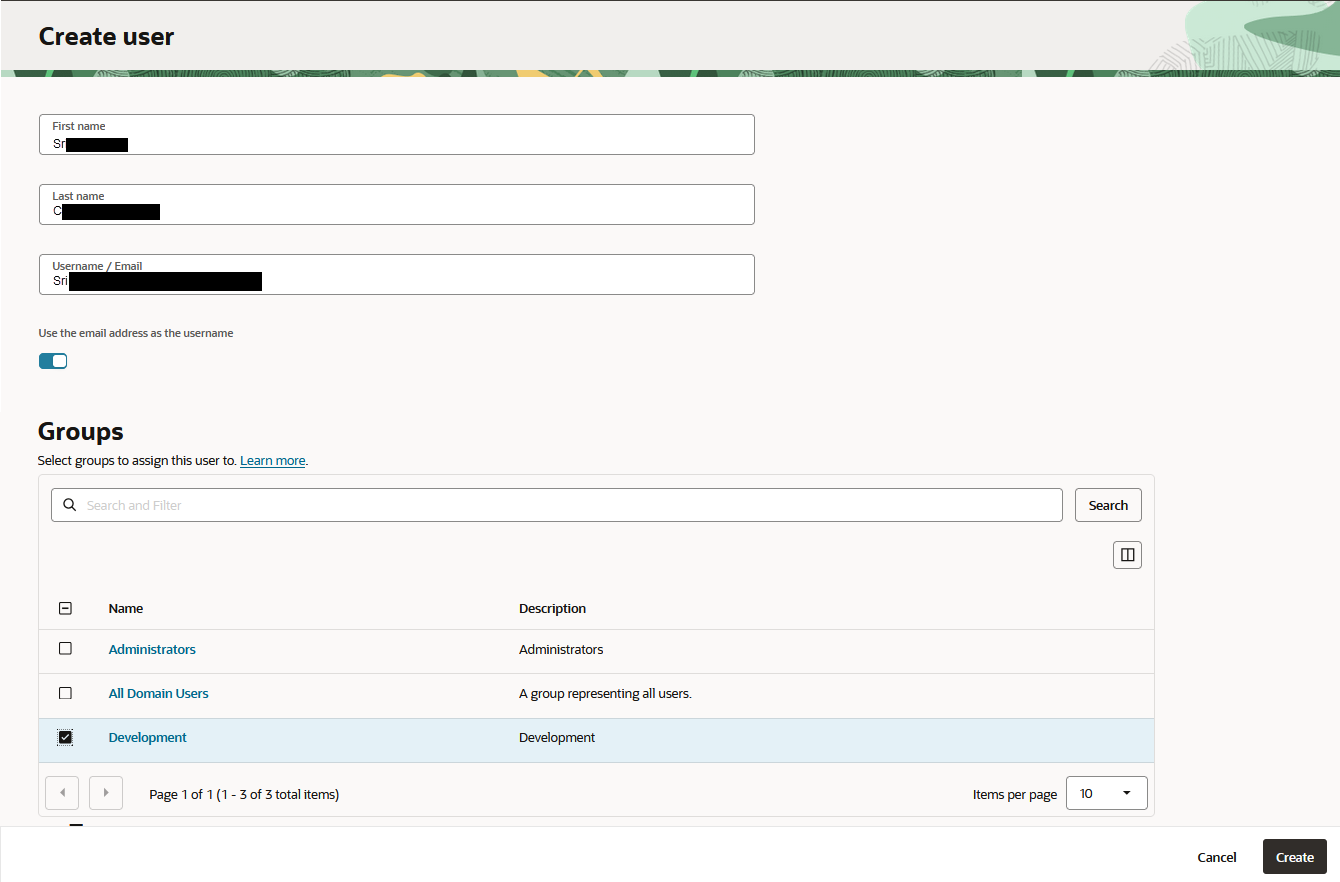
Task: Cancel the user creation
Action: pyautogui.click(x=1216, y=857)
